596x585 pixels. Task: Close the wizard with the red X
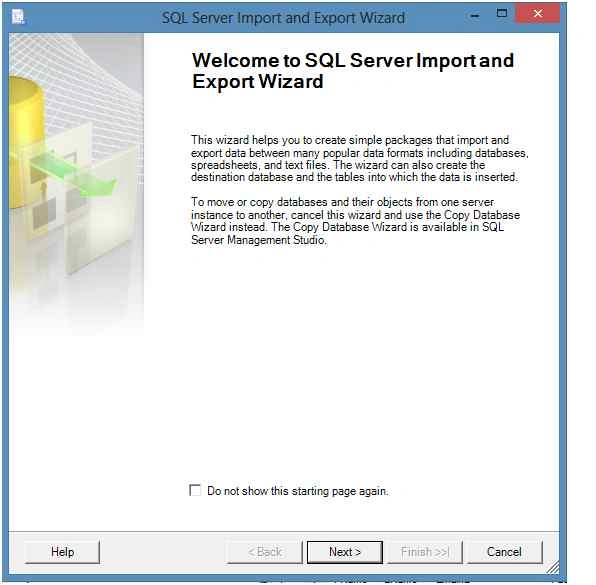(537, 14)
